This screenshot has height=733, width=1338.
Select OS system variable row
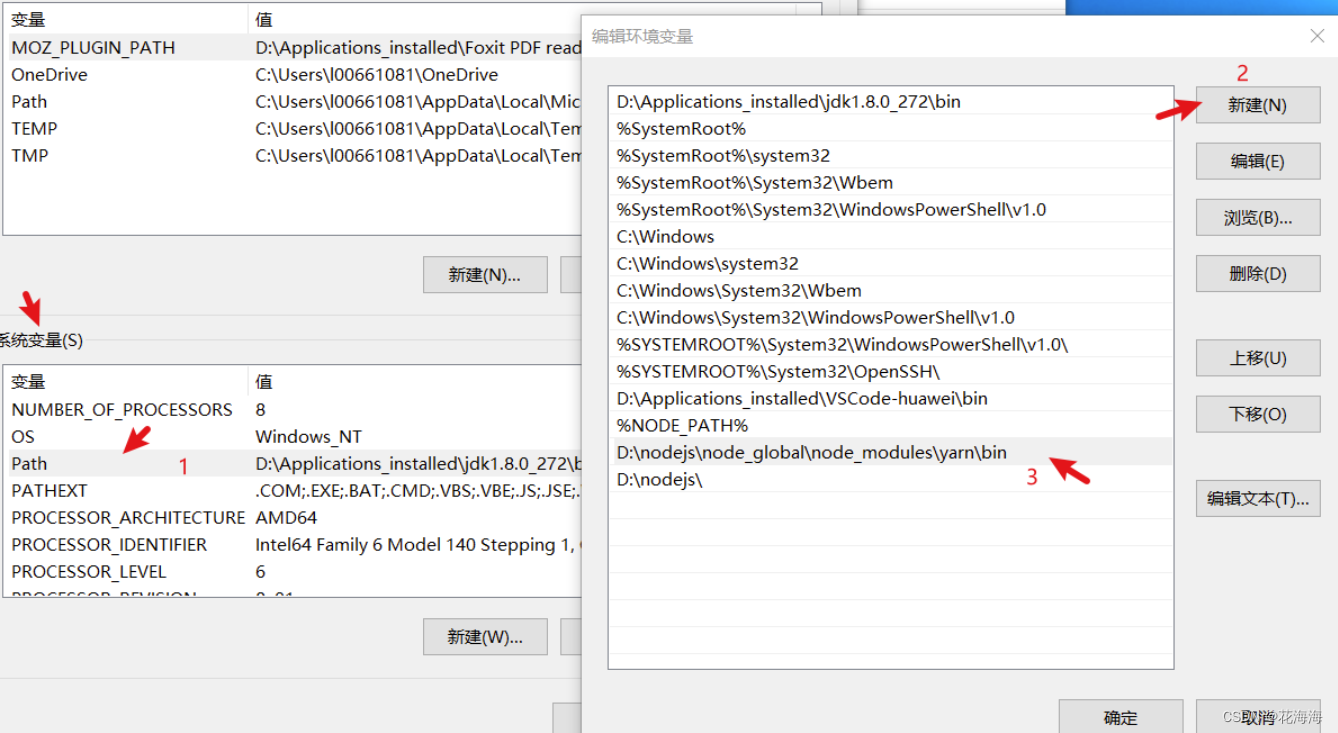pos(293,436)
